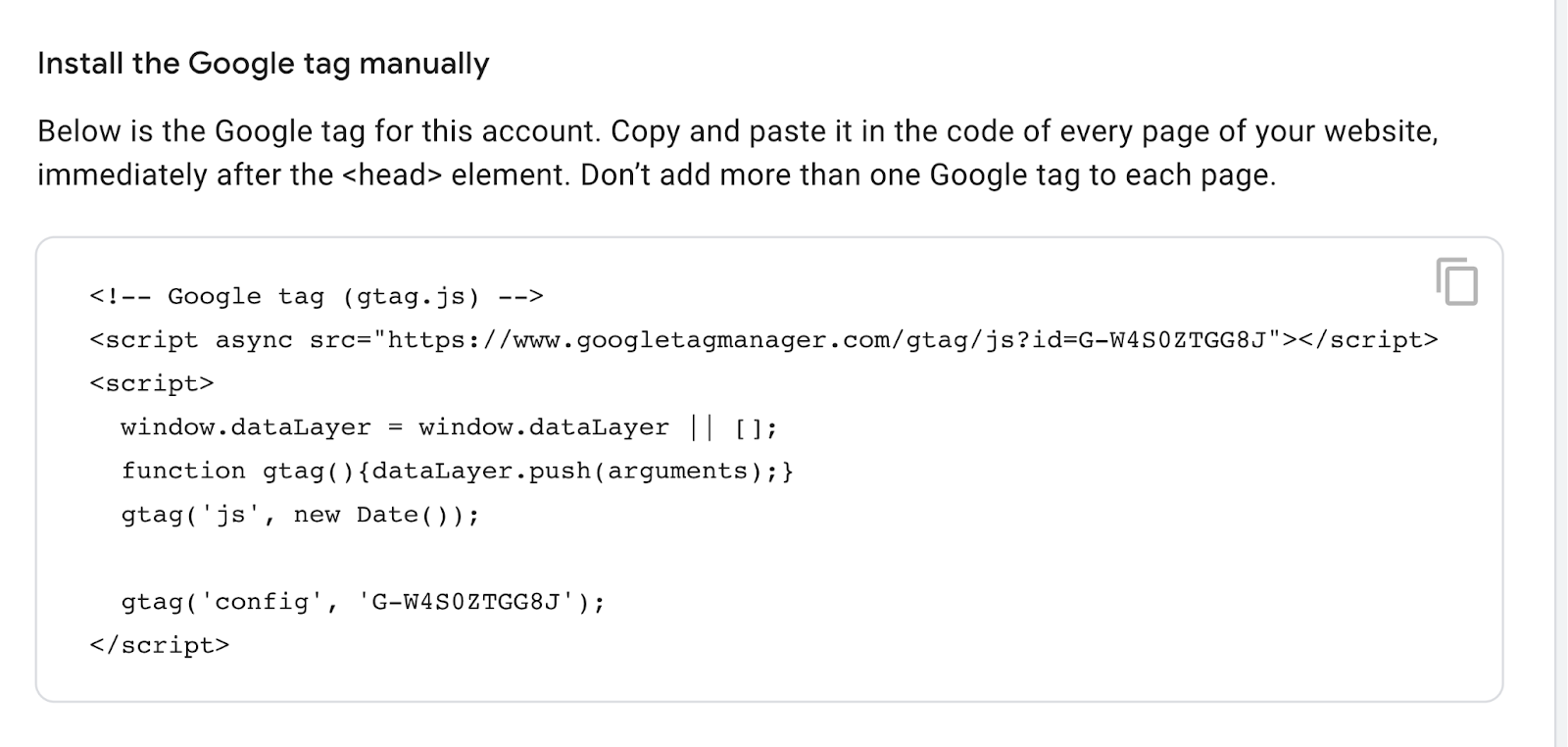Click the closing </script> tag
The height and width of the screenshot is (747, 1568).
(162, 644)
